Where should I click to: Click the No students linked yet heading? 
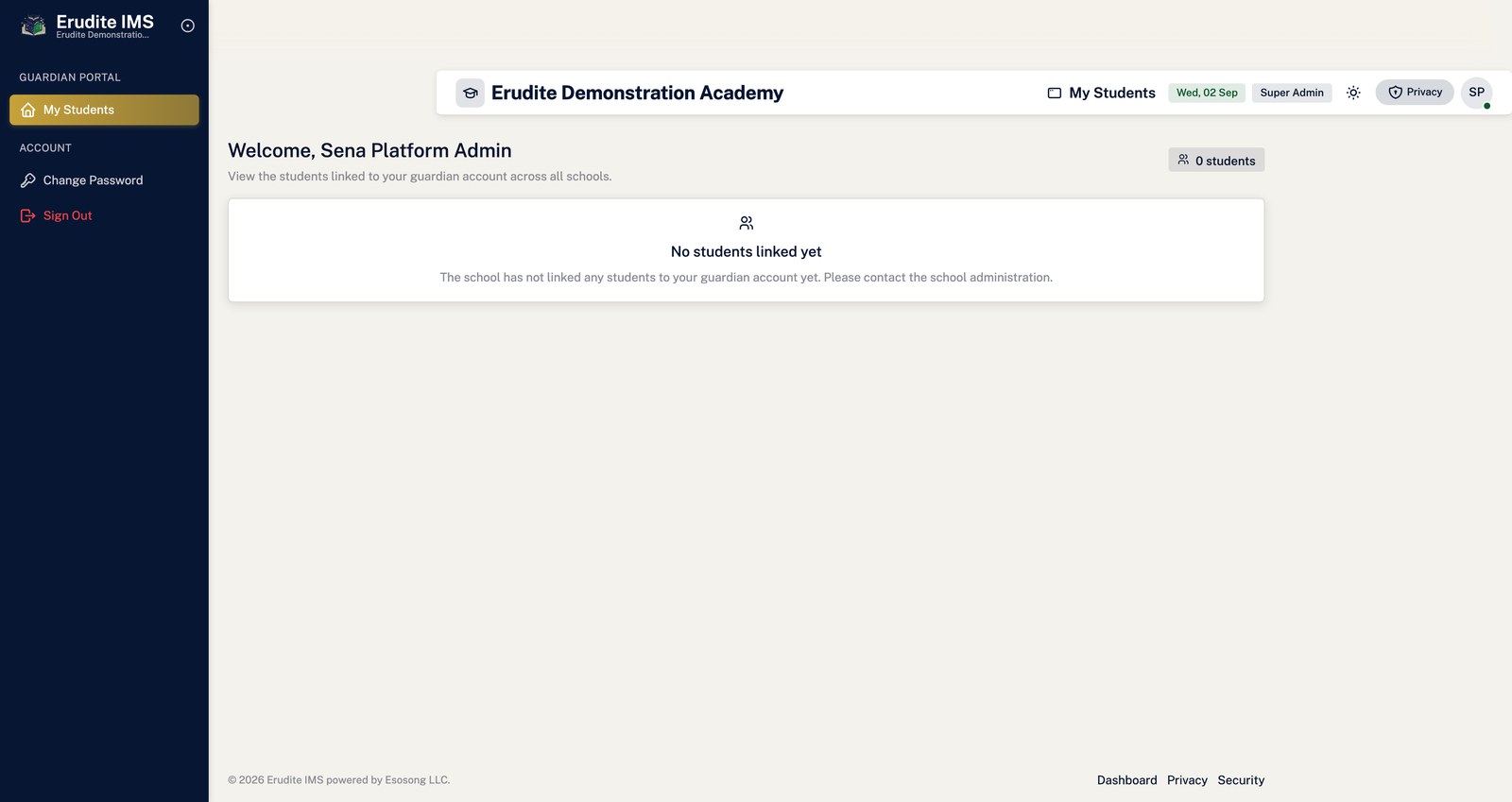(x=746, y=251)
